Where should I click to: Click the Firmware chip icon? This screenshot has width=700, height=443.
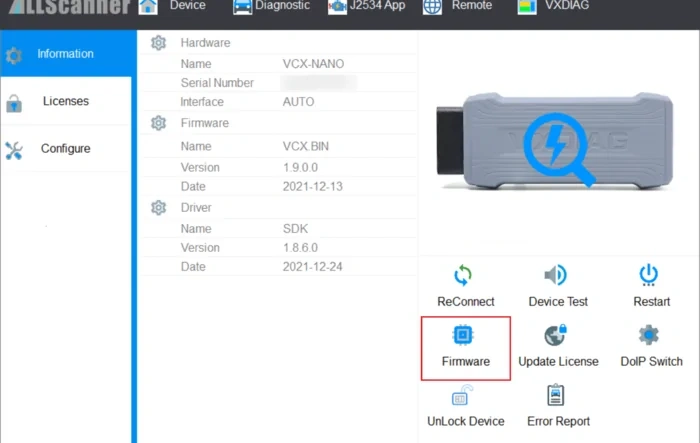[x=463, y=334]
